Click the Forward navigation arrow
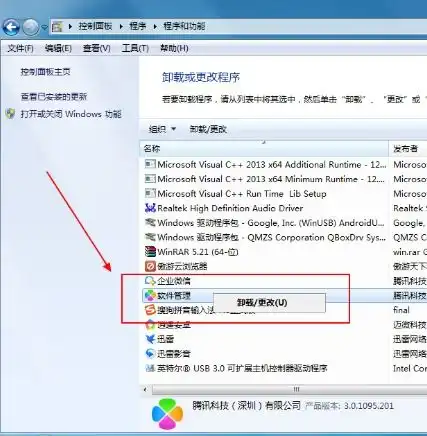Image resolution: width=427 pixels, height=436 pixels. [31, 27]
